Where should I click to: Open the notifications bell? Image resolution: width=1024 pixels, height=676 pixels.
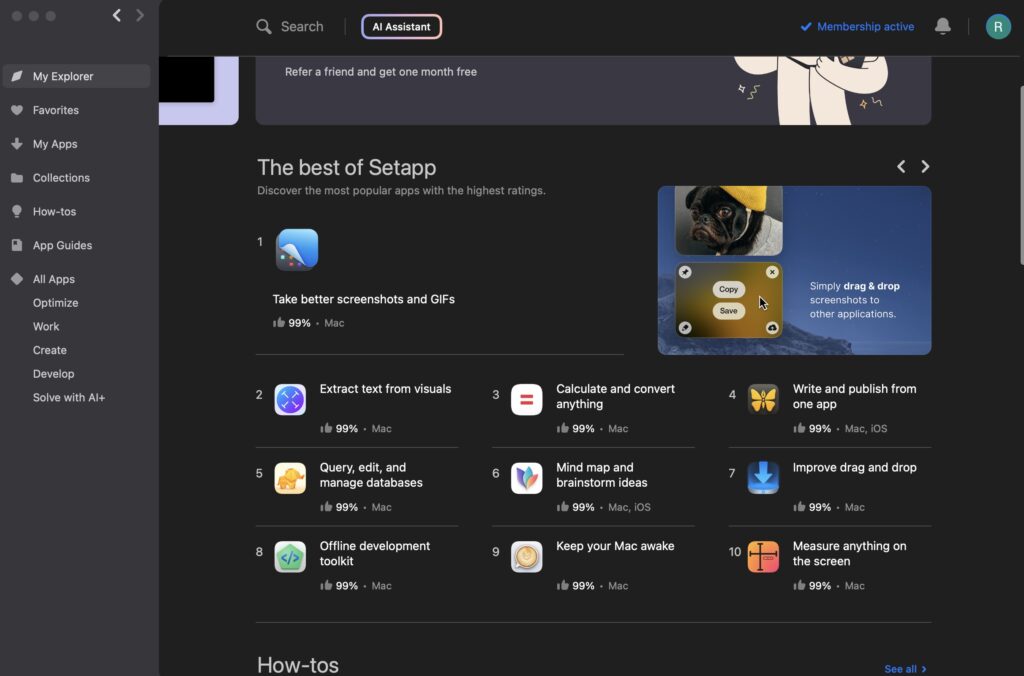(x=942, y=26)
